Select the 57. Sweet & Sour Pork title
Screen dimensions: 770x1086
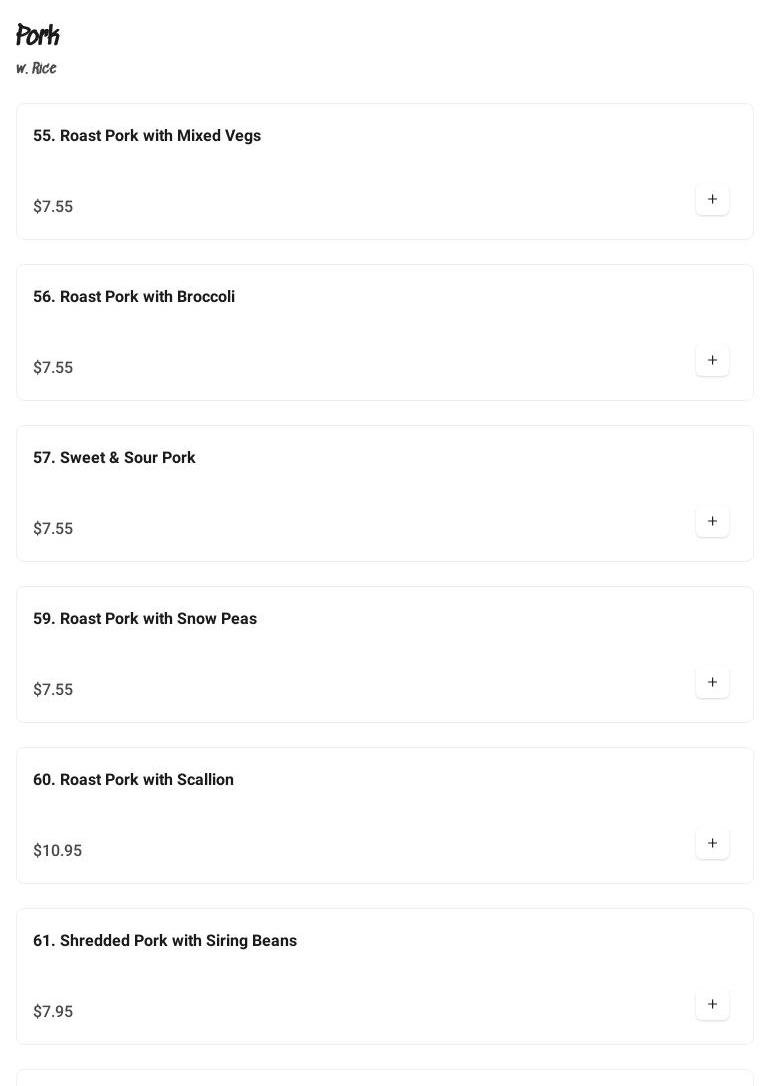click(x=114, y=458)
